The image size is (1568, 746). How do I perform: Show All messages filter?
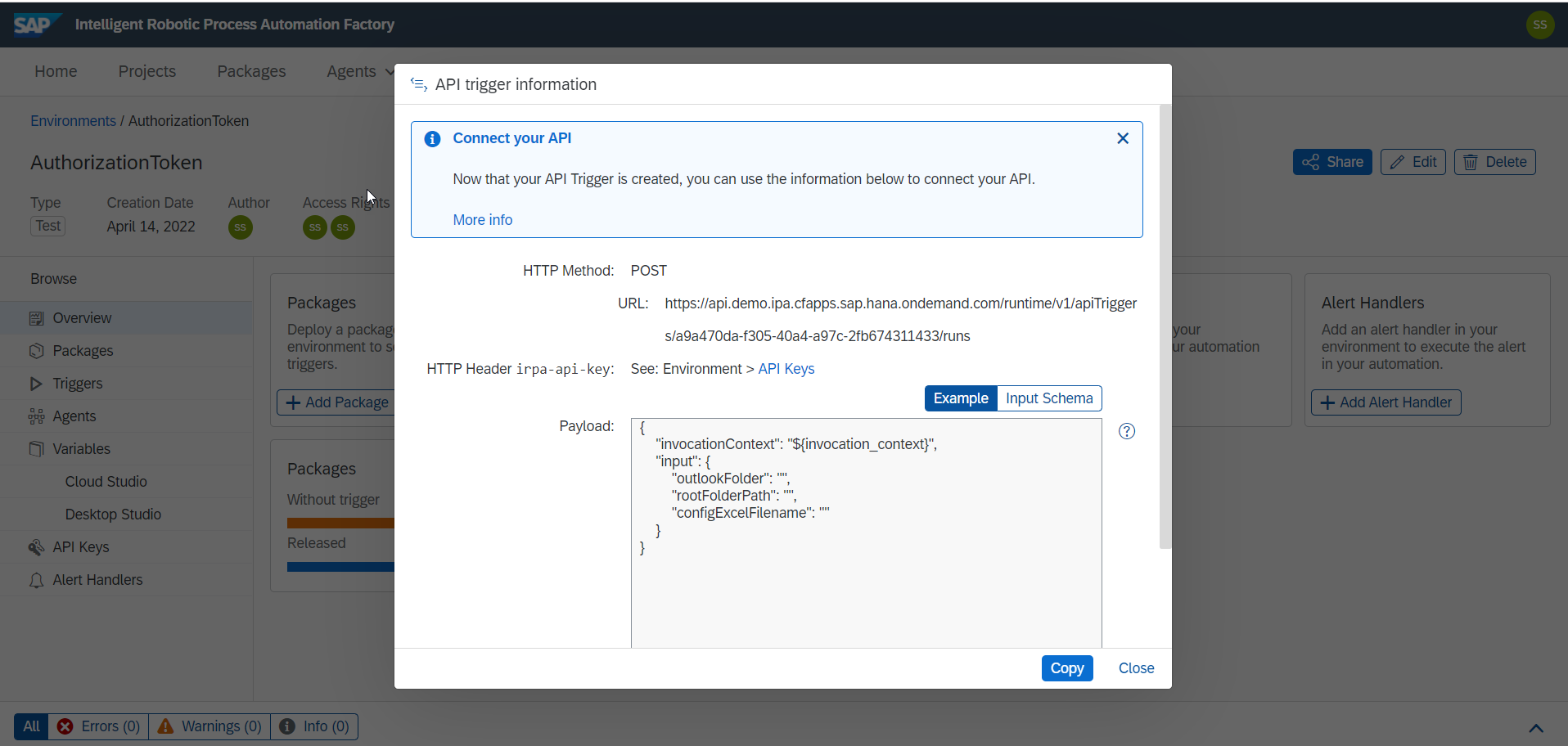31,726
